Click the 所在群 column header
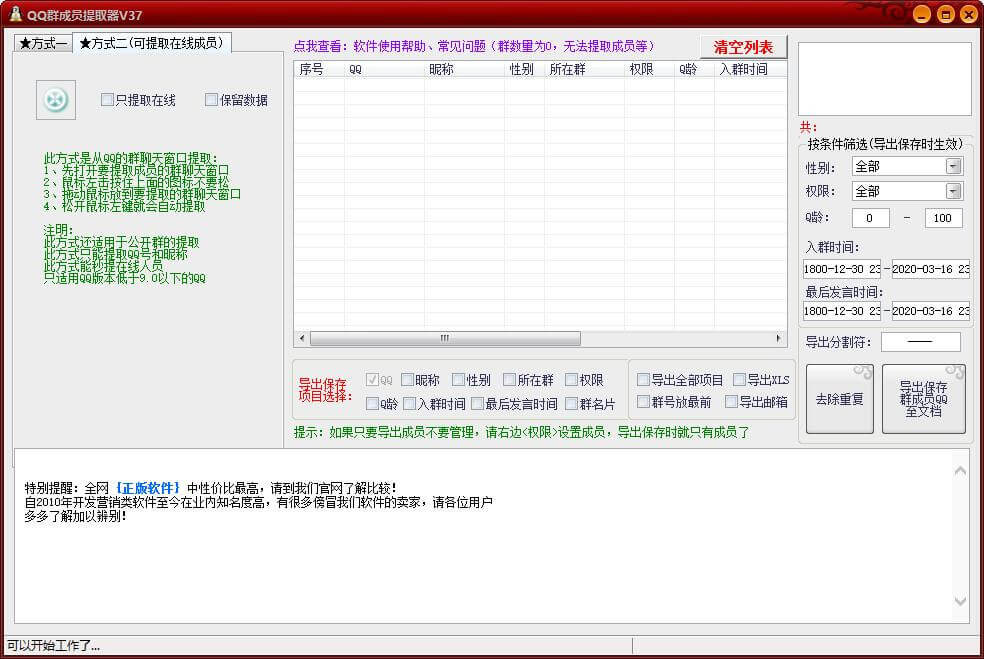Screen dimensions: 984x659 pos(585,69)
